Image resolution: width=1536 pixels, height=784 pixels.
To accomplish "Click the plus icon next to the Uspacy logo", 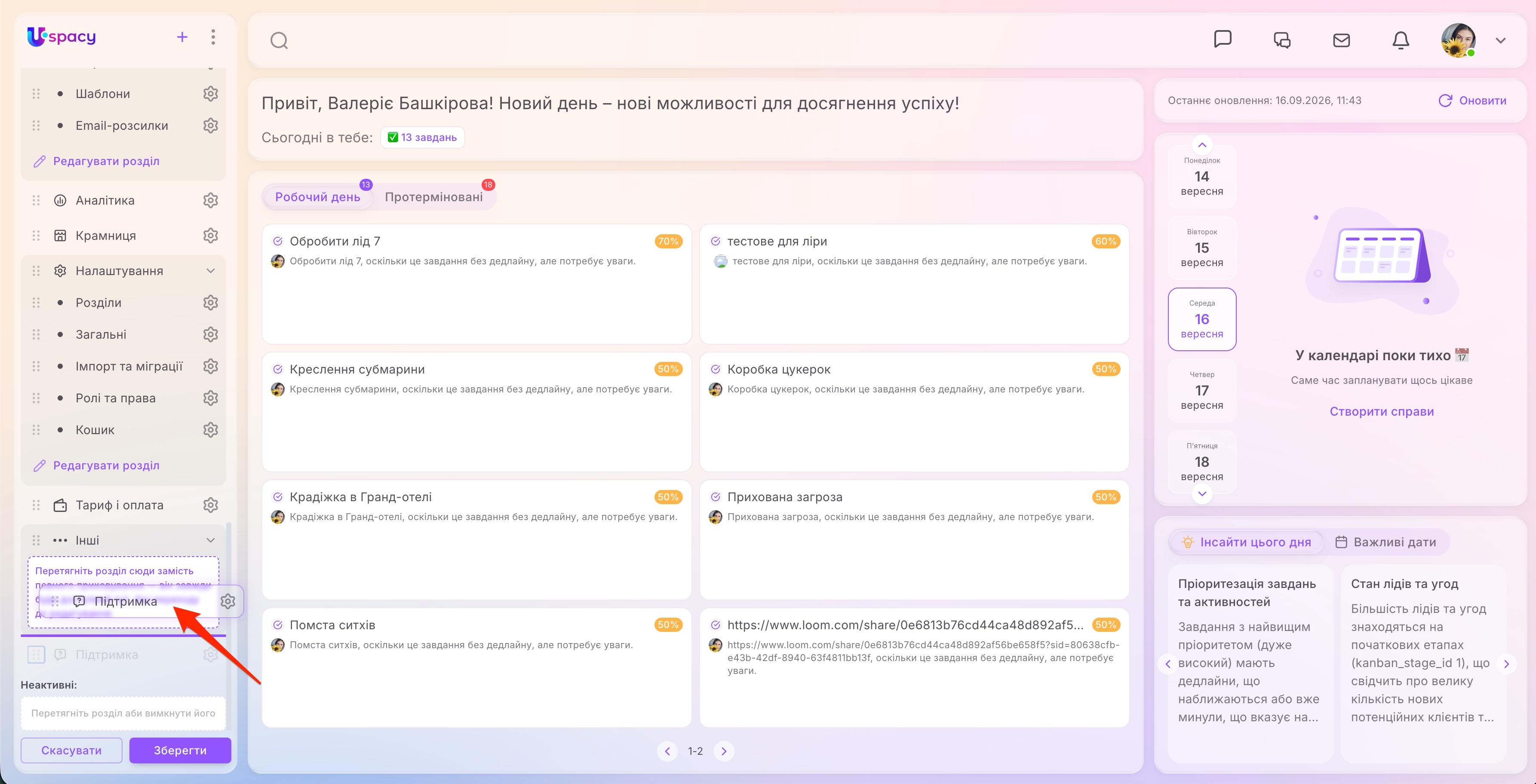I will [x=182, y=37].
